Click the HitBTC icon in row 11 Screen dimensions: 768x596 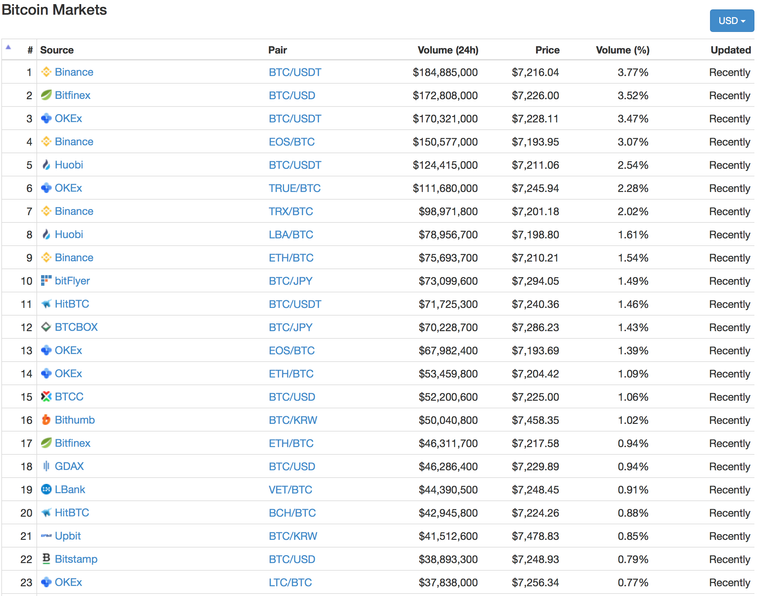click(46, 304)
